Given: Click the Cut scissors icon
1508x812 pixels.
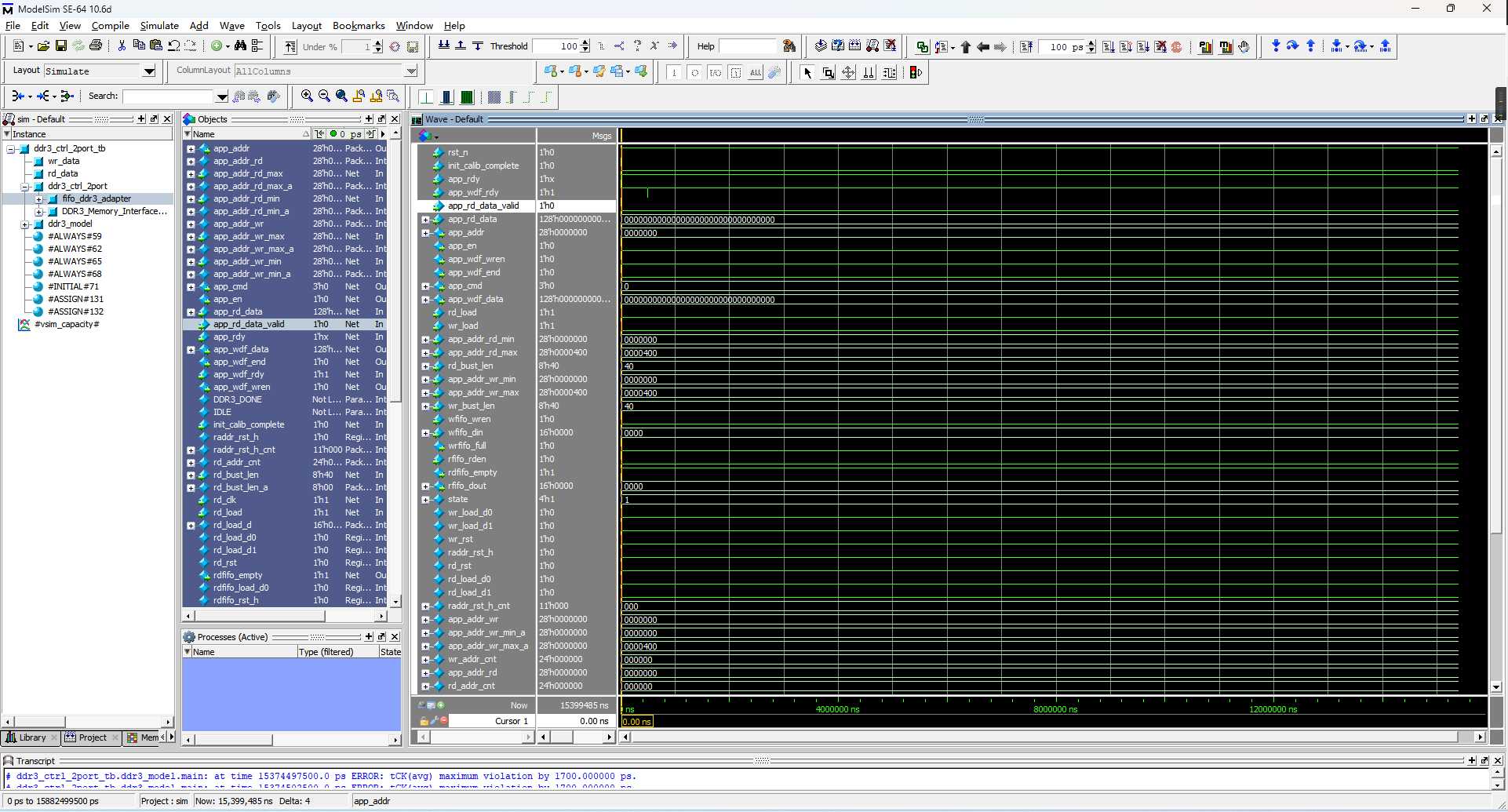Looking at the screenshot, I should (122, 46).
